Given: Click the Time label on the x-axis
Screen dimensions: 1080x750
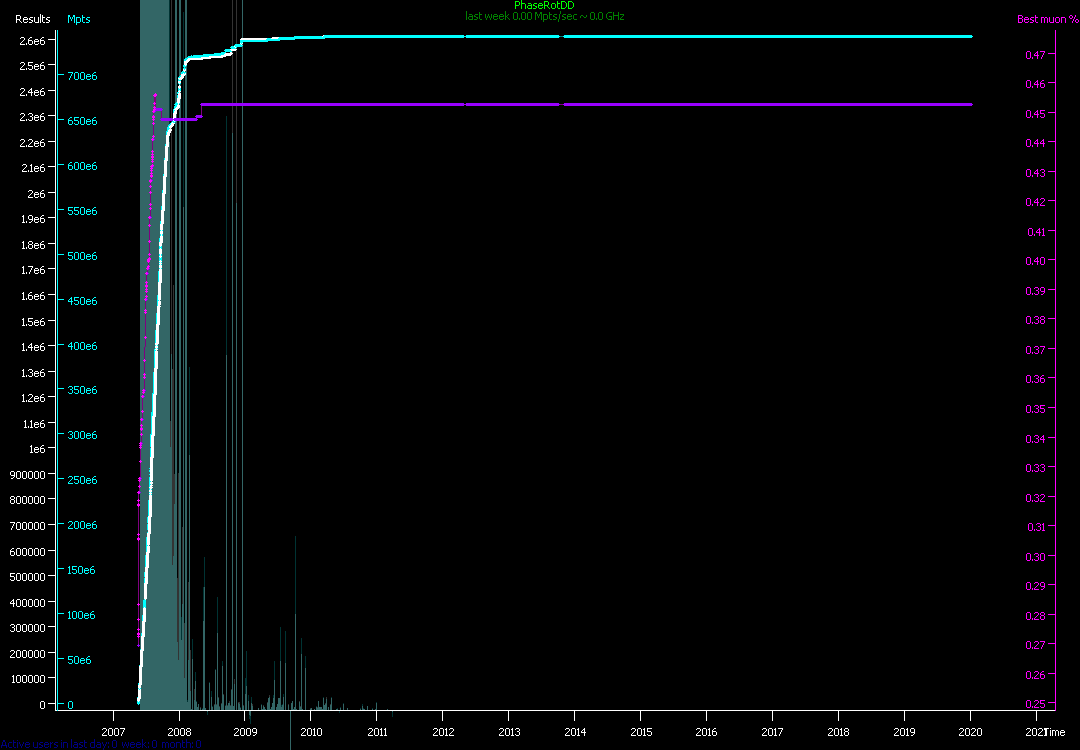Looking at the screenshot, I should click(x=1055, y=732).
